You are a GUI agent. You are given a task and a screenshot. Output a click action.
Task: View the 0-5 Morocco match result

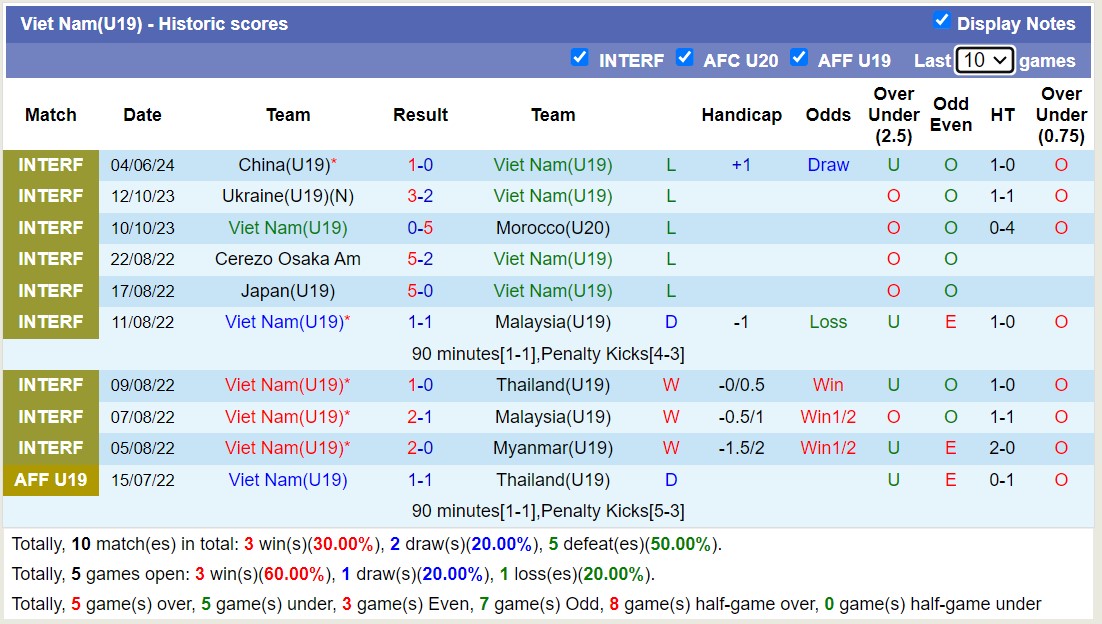click(420, 228)
